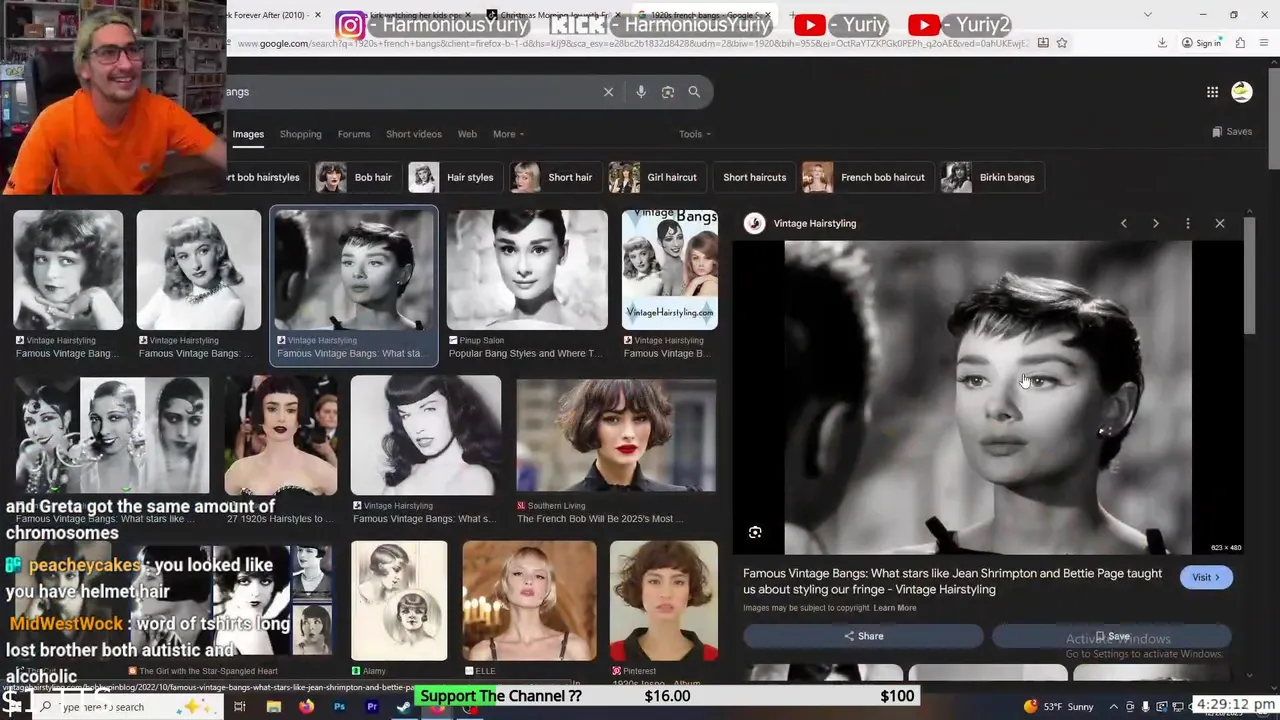Click the Share button in preview panel
The image size is (1280, 720).
863,636
